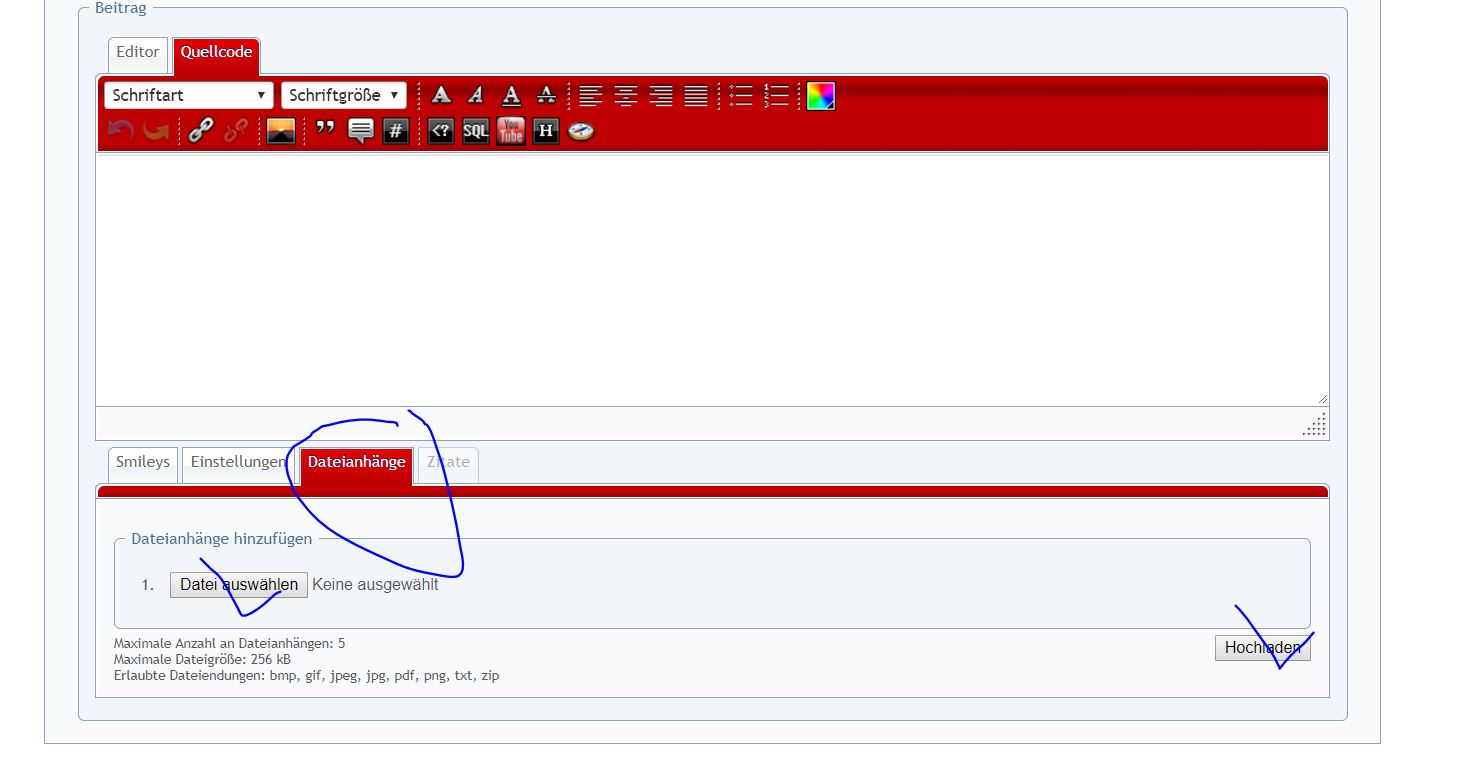The width and height of the screenshot is (1458, 757).
Task: Insert a numbered list
Action: coord(776,96)
